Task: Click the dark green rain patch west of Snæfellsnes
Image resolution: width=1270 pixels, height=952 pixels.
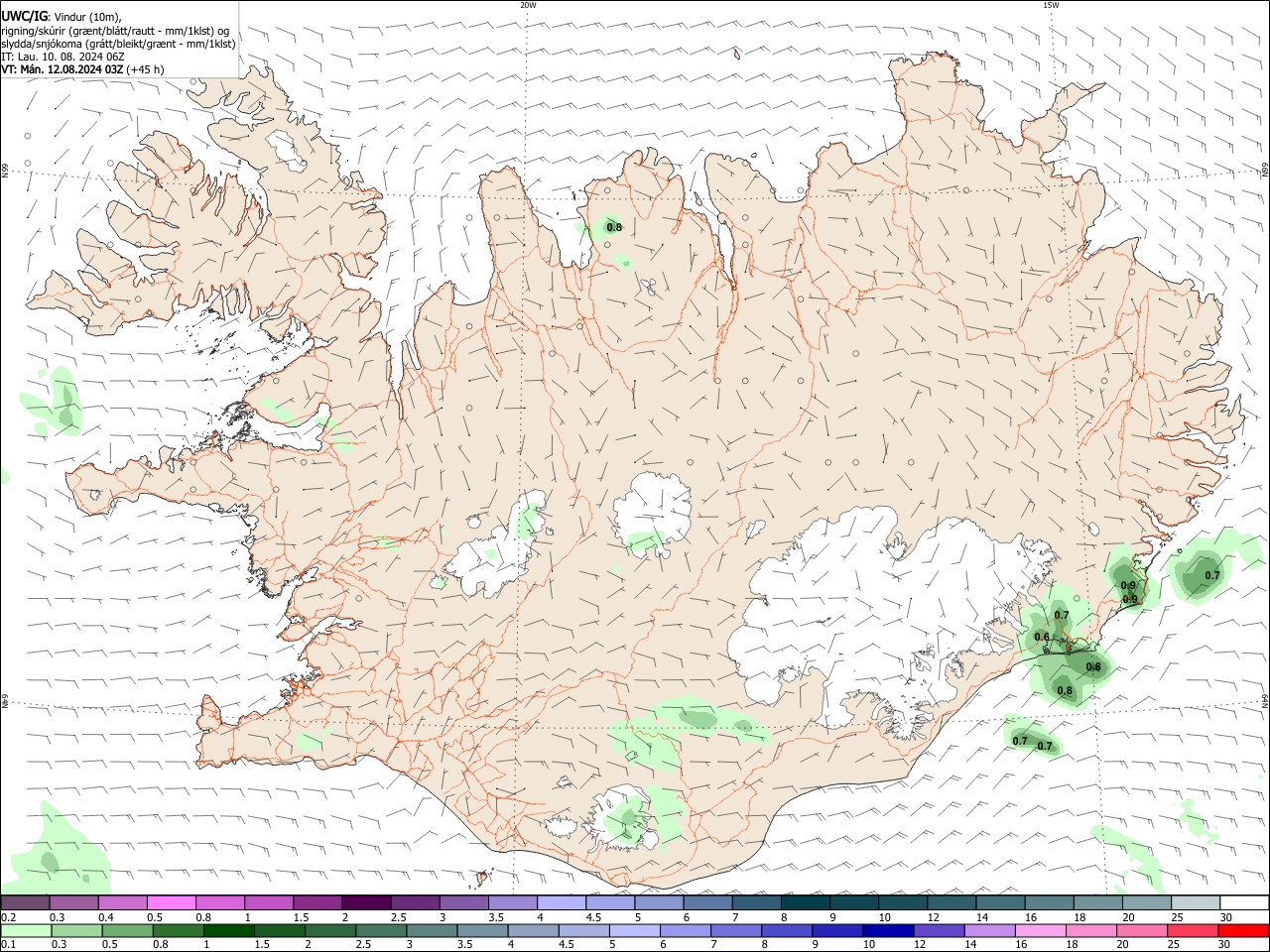Action: pyautogui.click(x=66, y=407)
